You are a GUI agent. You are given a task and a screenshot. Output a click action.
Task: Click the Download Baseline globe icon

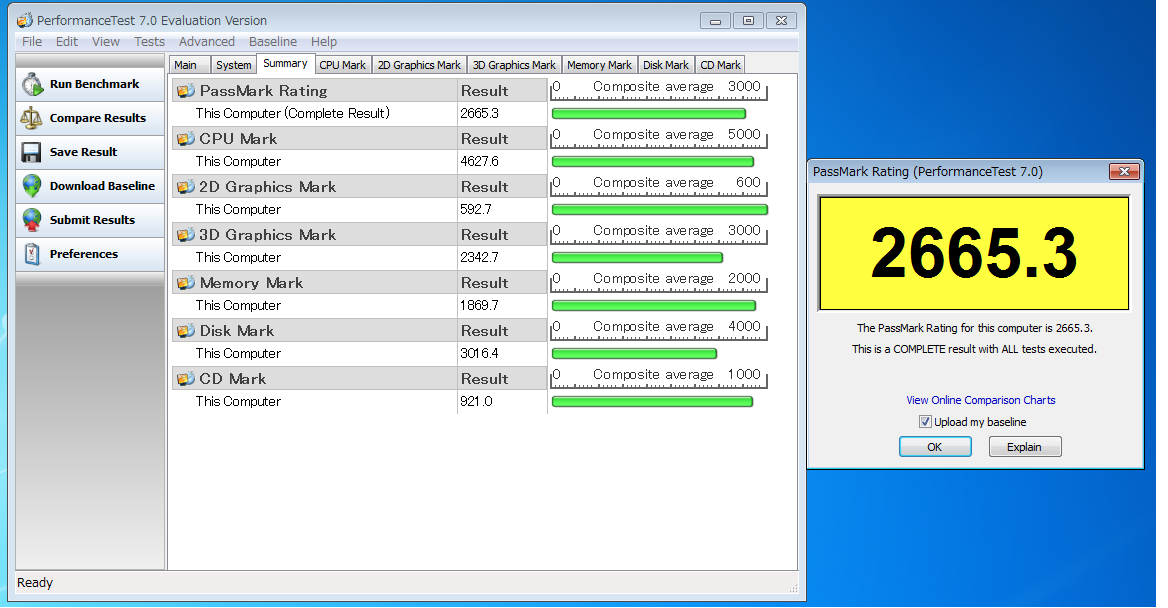(x=31, y=186)
